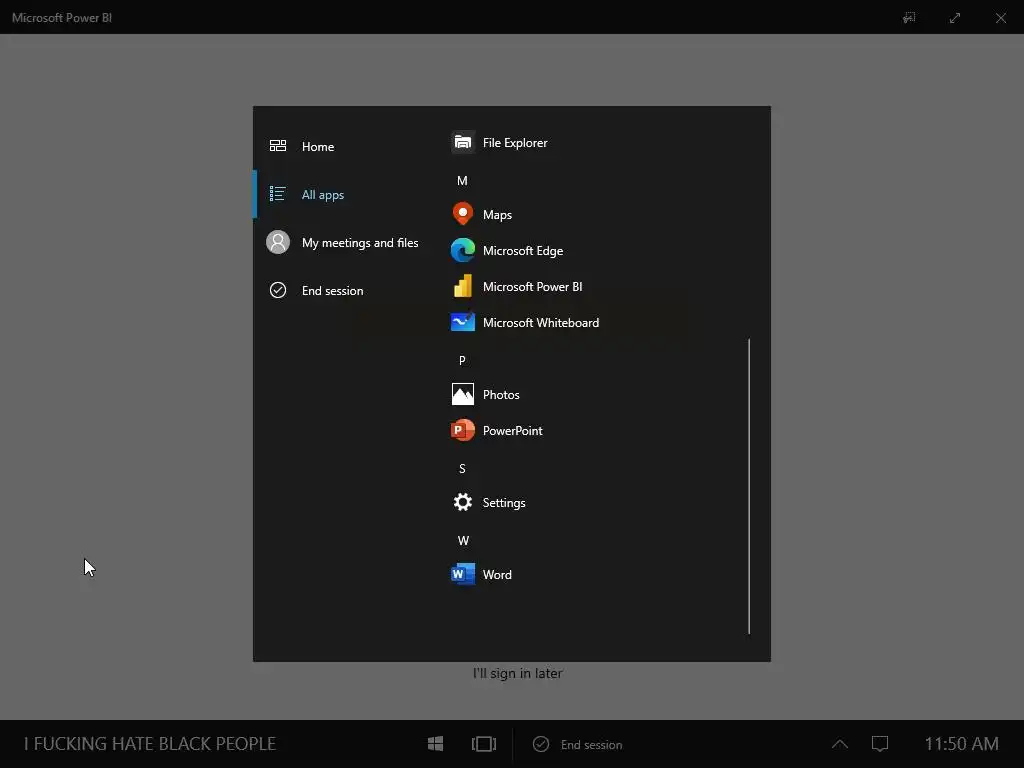Click the 11:50 AM clock
Screen dimensions: 1024x768
point(961,744)
